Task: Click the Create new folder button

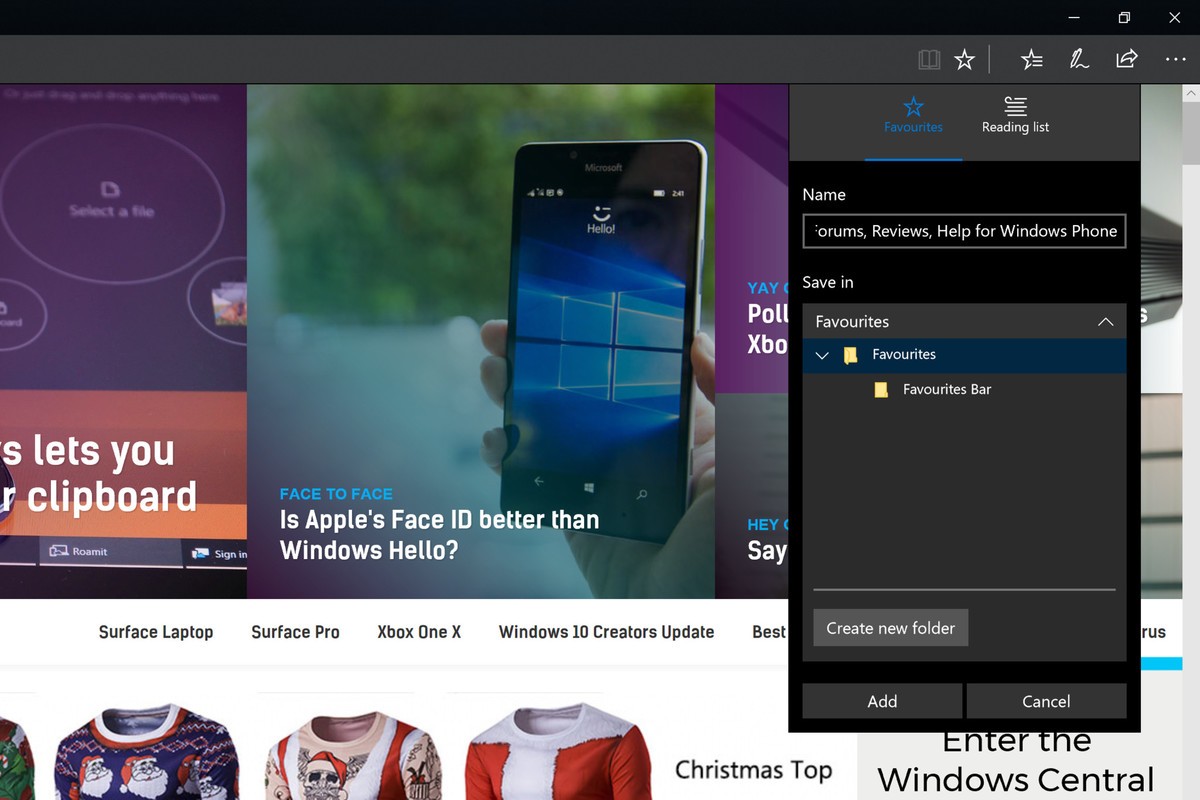Action: tap(890, 628)
